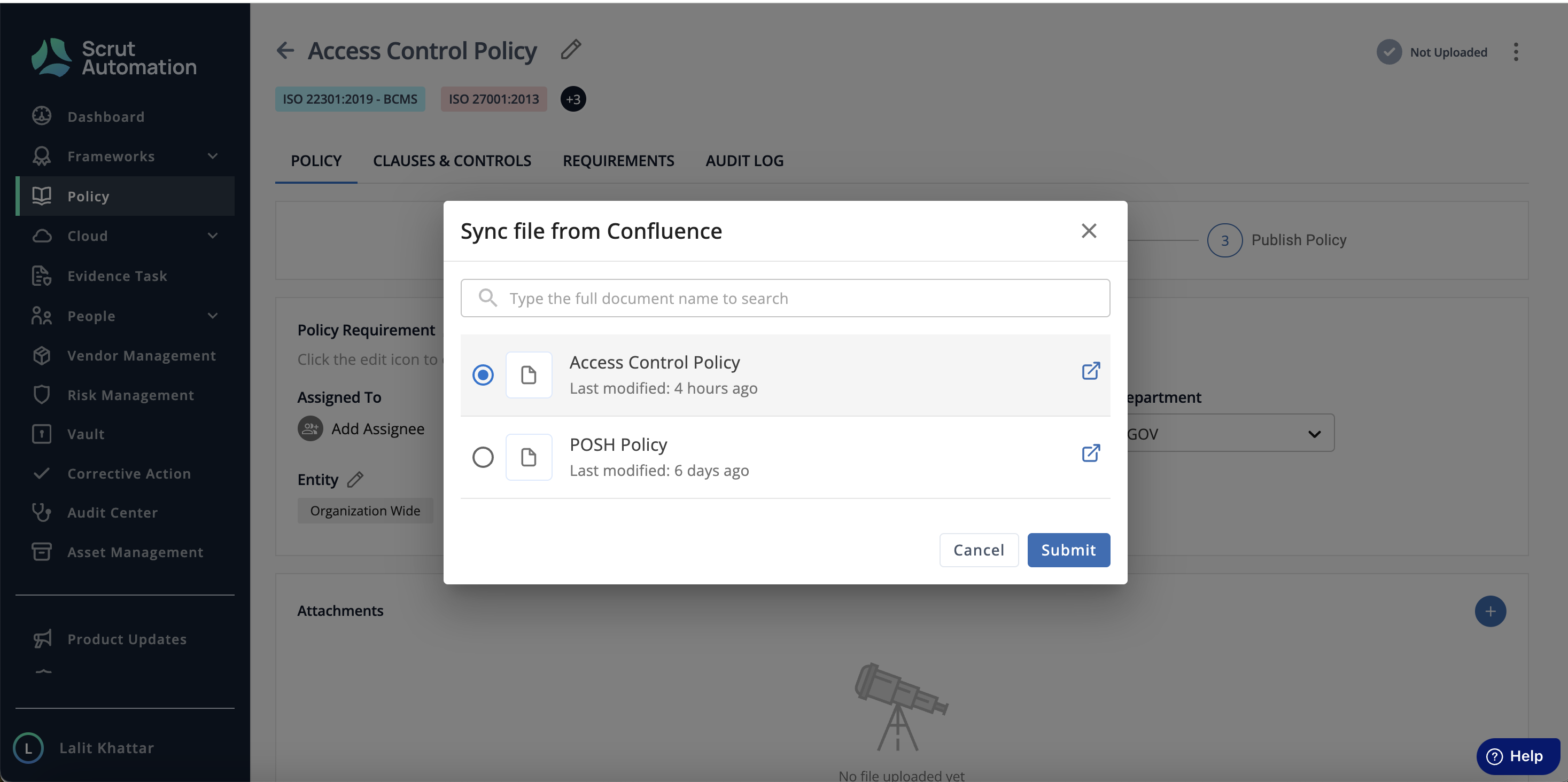Open the REQUIREMENTS tab
This screenshot has height=782, width=1568.
click(618, 161)
